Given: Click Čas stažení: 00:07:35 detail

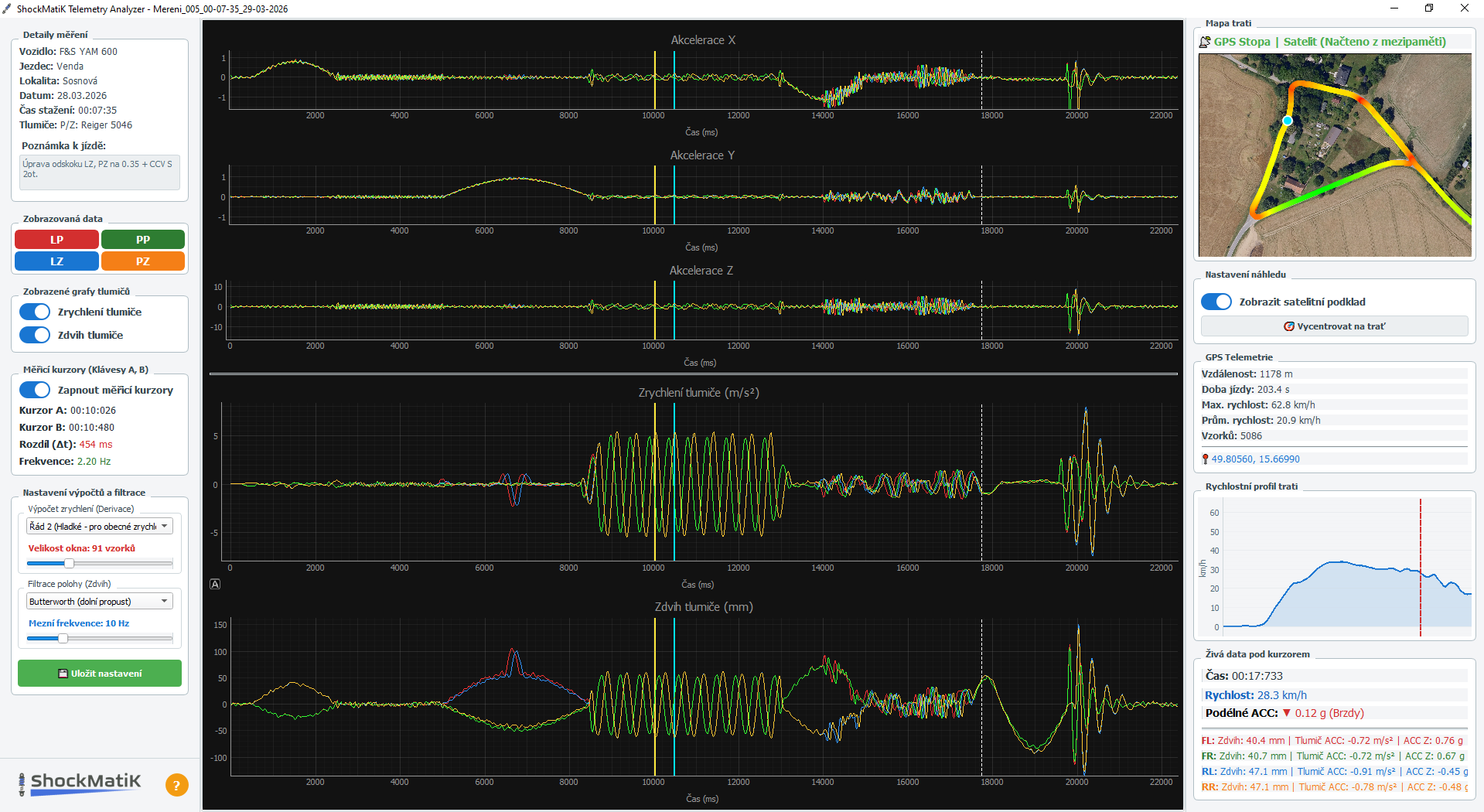Looking at the screenshot, I should pos(68,111).
